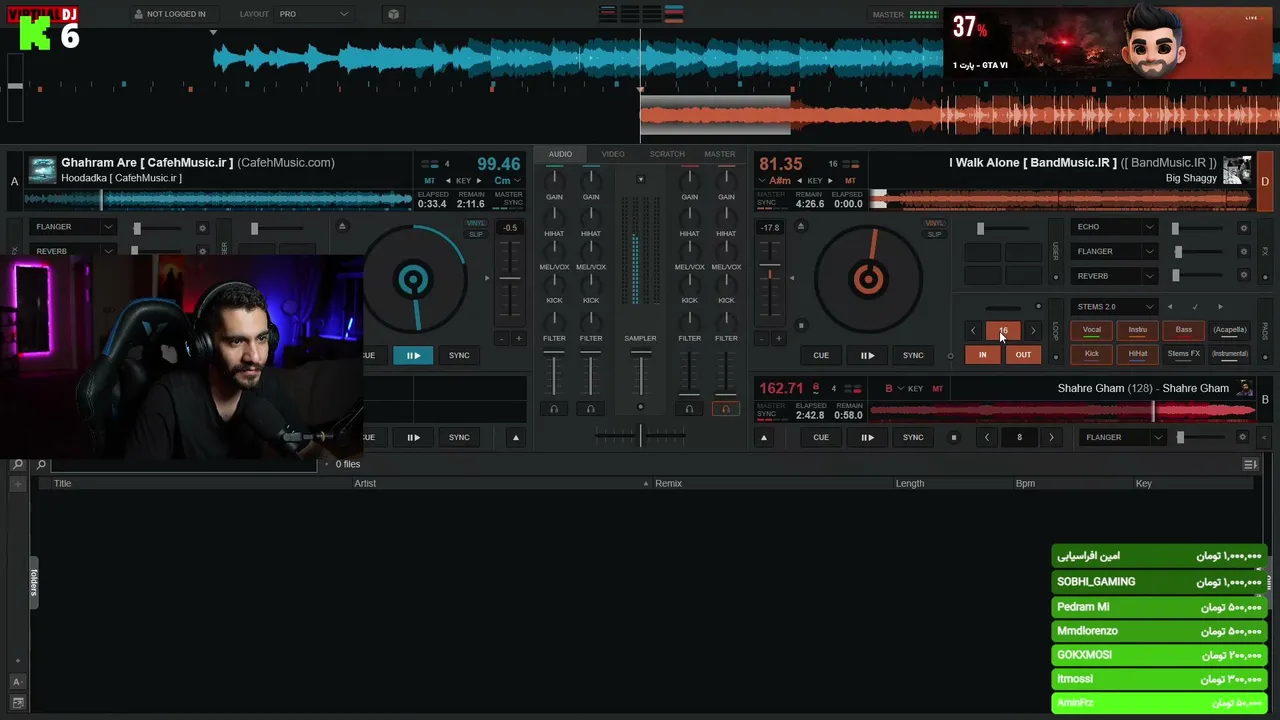
Task: Click the eject icon on deck D
Action: pos(800,227)
